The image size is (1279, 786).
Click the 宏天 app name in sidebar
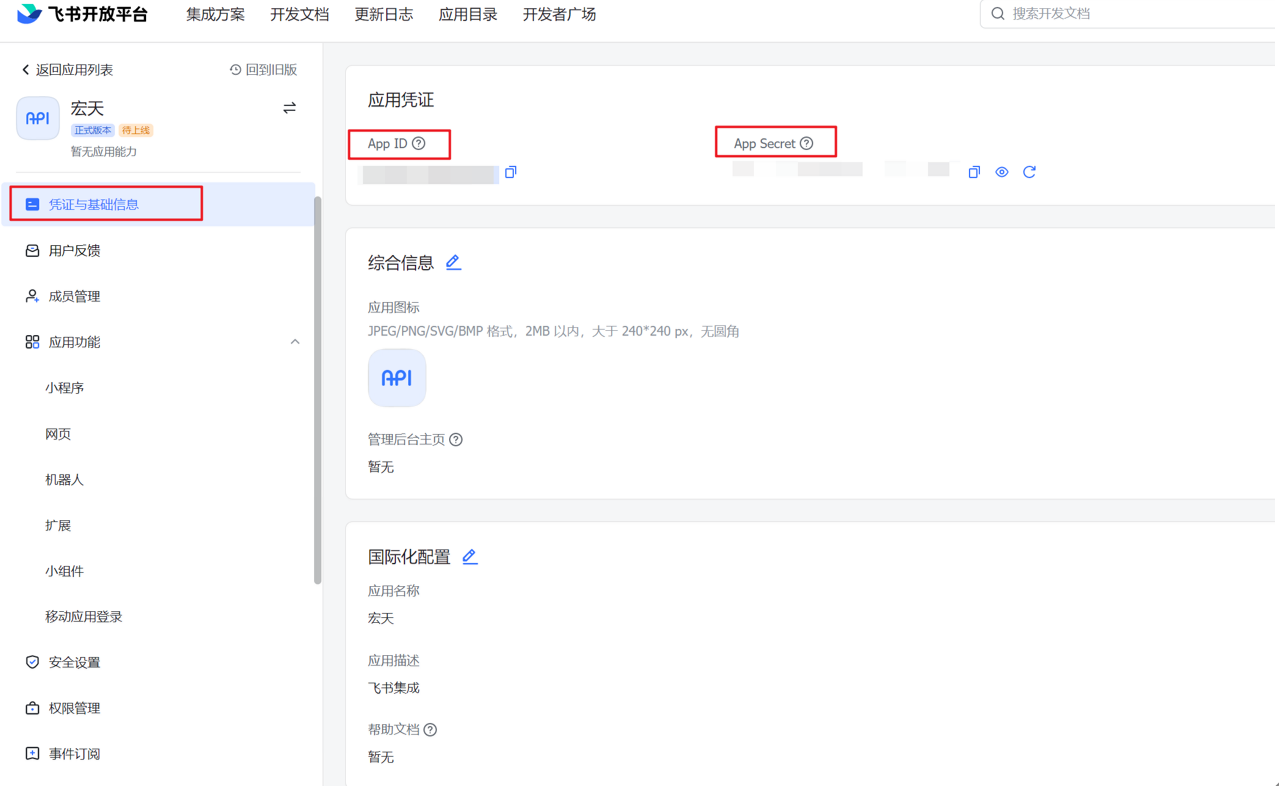point(87,108)
